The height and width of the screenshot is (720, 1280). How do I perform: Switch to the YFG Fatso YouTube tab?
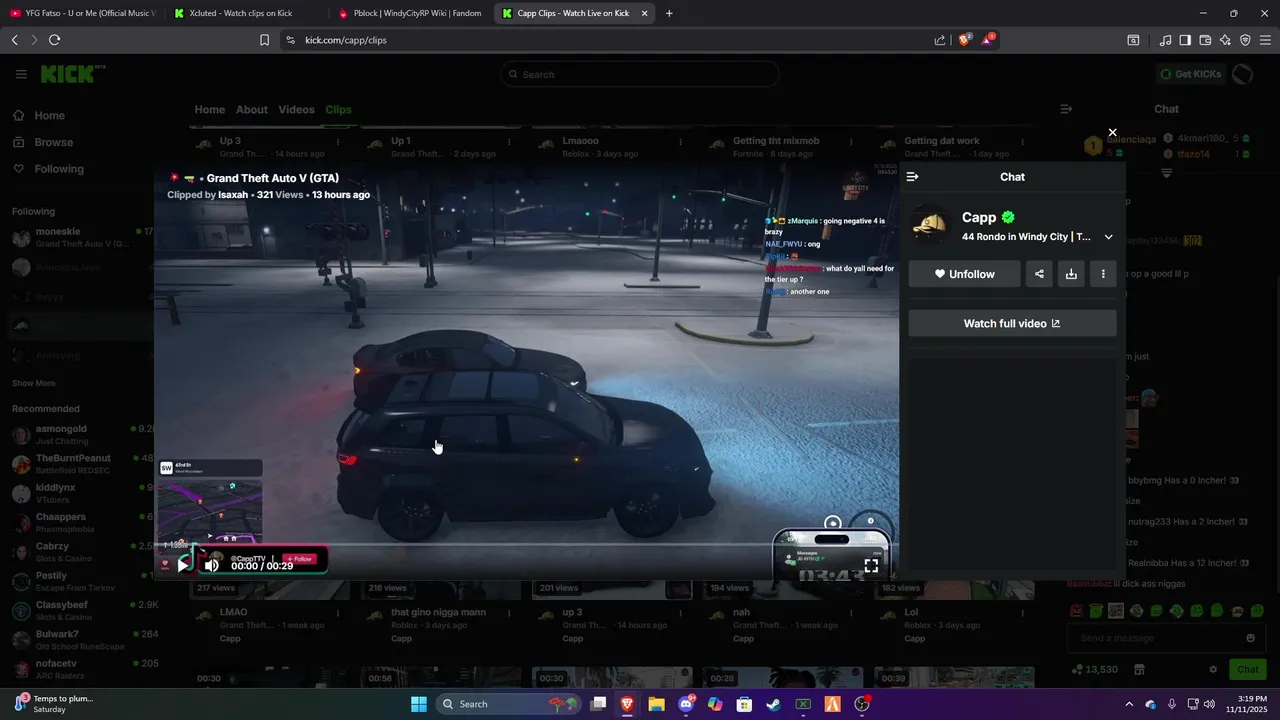(82, 13)
